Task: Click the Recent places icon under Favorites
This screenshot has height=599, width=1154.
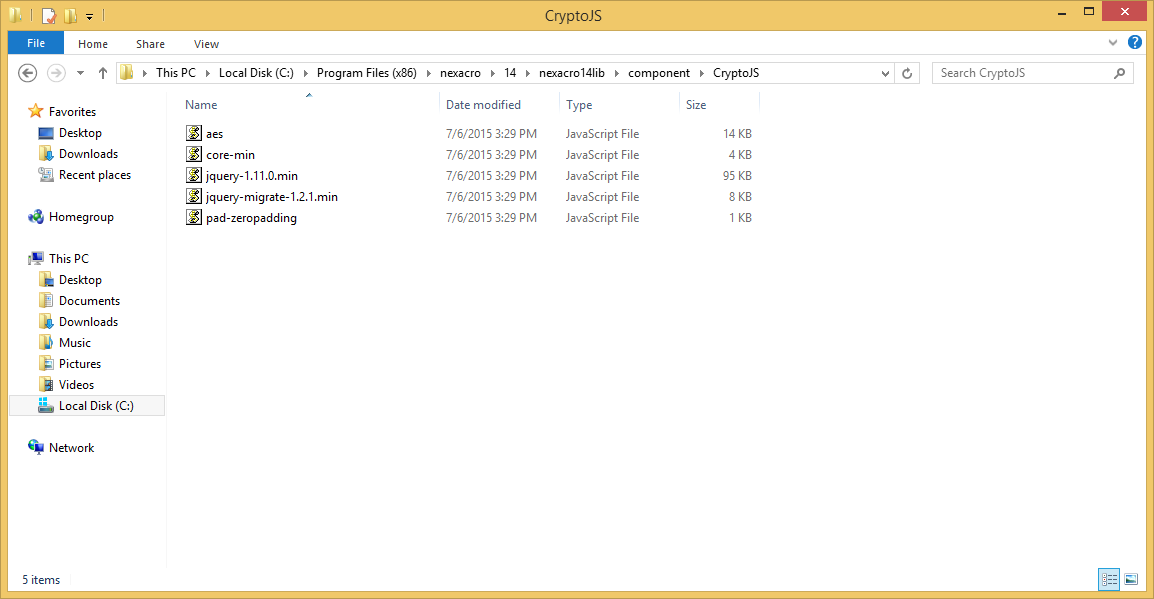Action: [46, 174]
